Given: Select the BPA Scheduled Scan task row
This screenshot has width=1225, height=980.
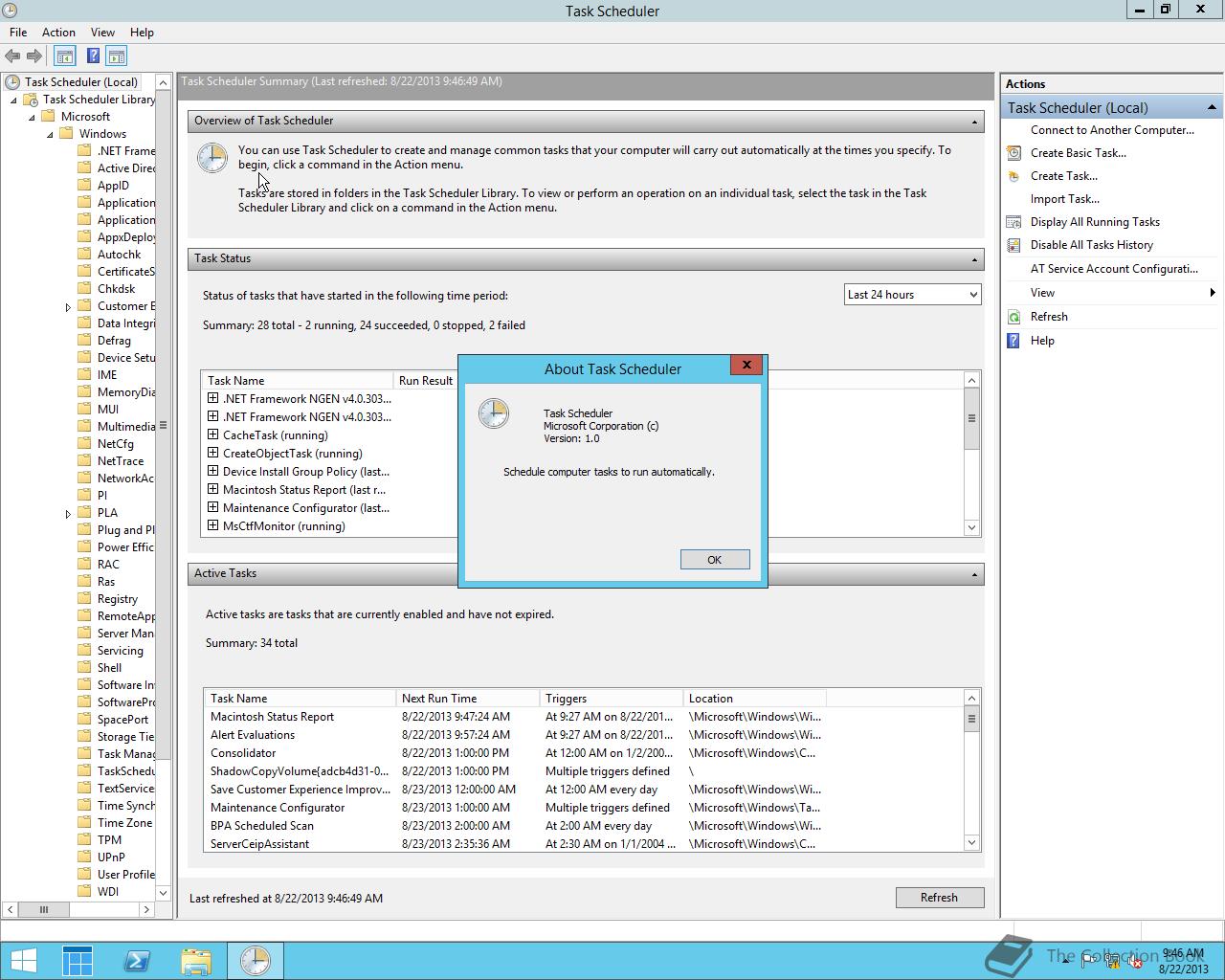Looking at the screenshot, I should (583, 826).
